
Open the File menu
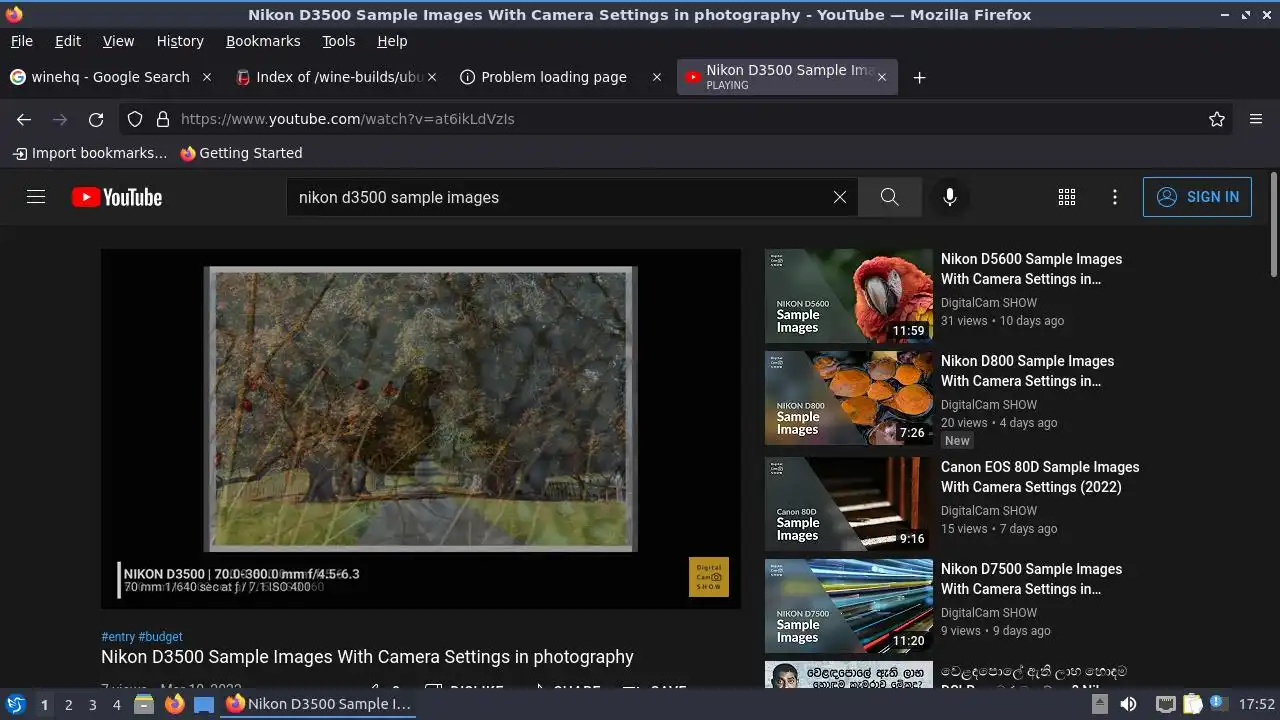tap(21, 41)
